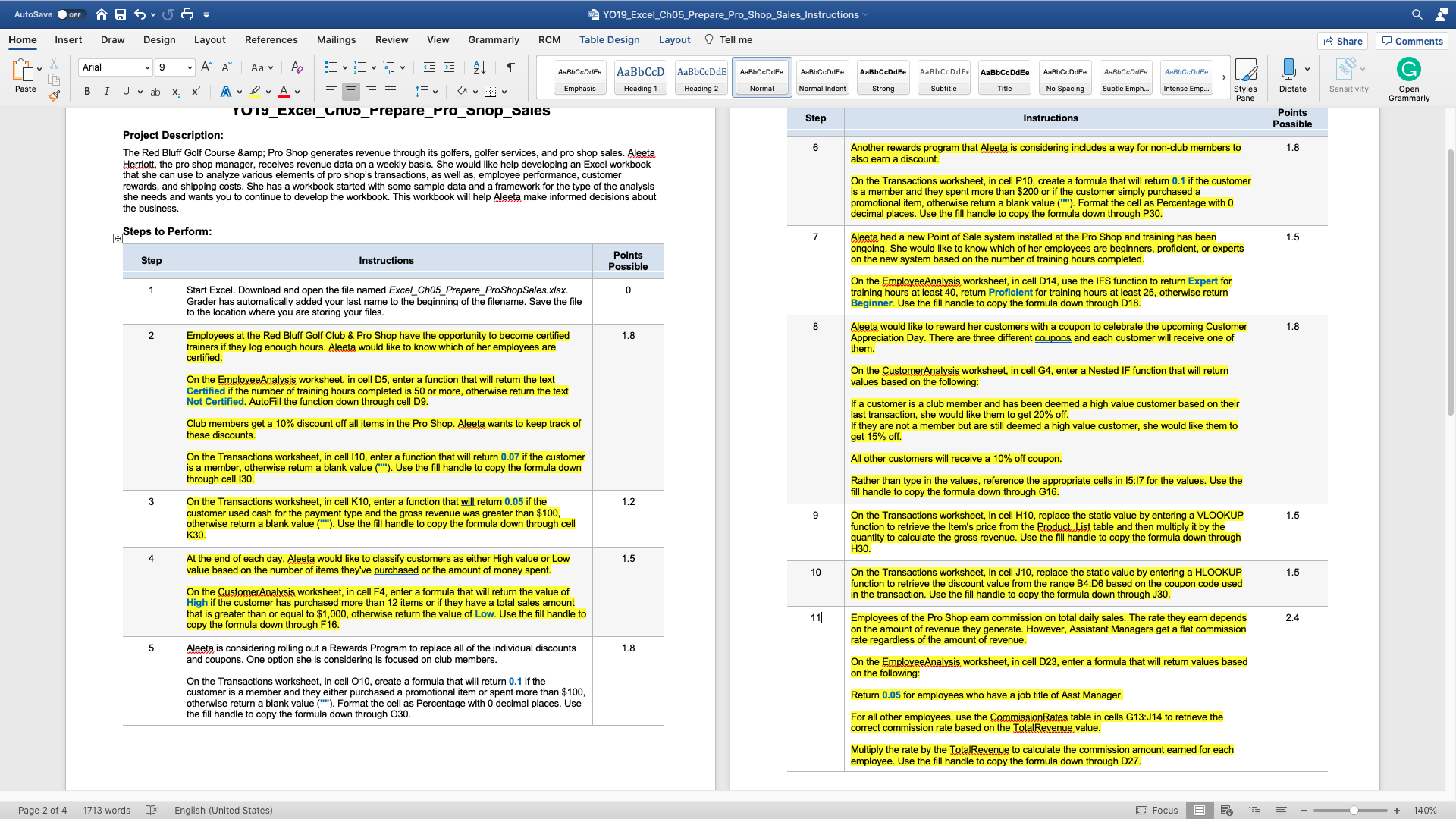Screen dimensions: 1456x819
Task: Show paragraph marks with pilcrow icon
Action: point(511,67)
